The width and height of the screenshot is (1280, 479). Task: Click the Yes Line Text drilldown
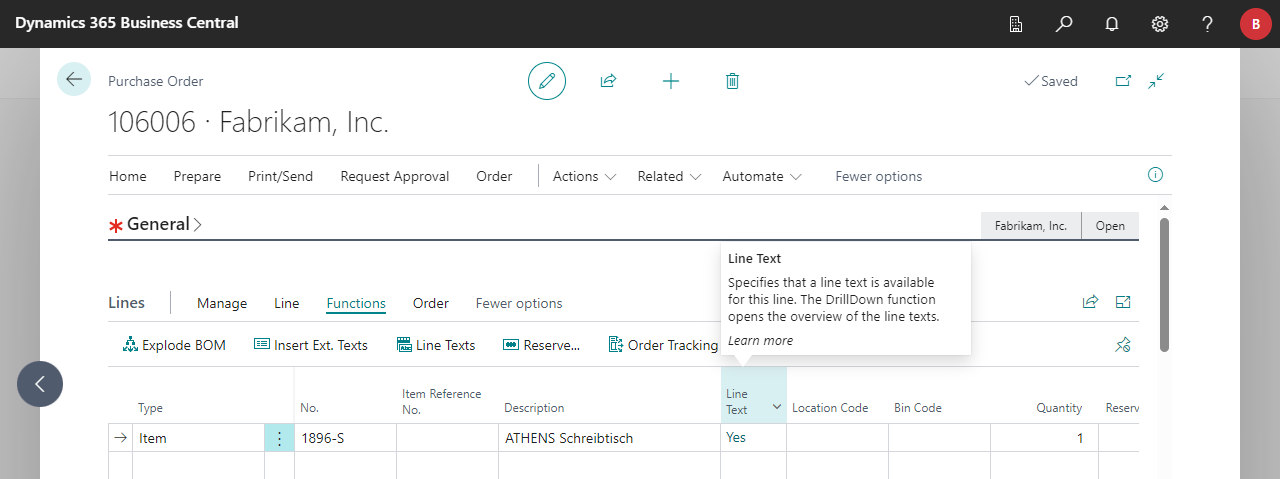pyautogui.click(x=736, y=437)
